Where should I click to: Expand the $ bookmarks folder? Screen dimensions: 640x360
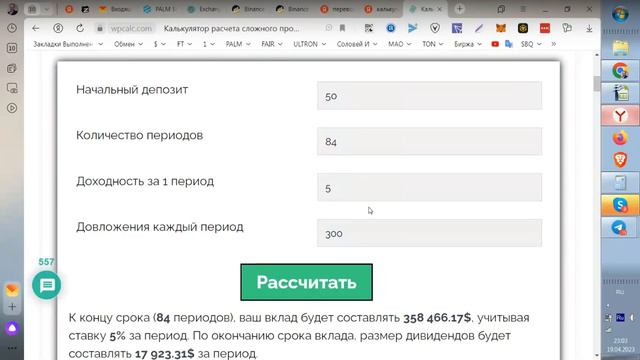click(160, 44)
